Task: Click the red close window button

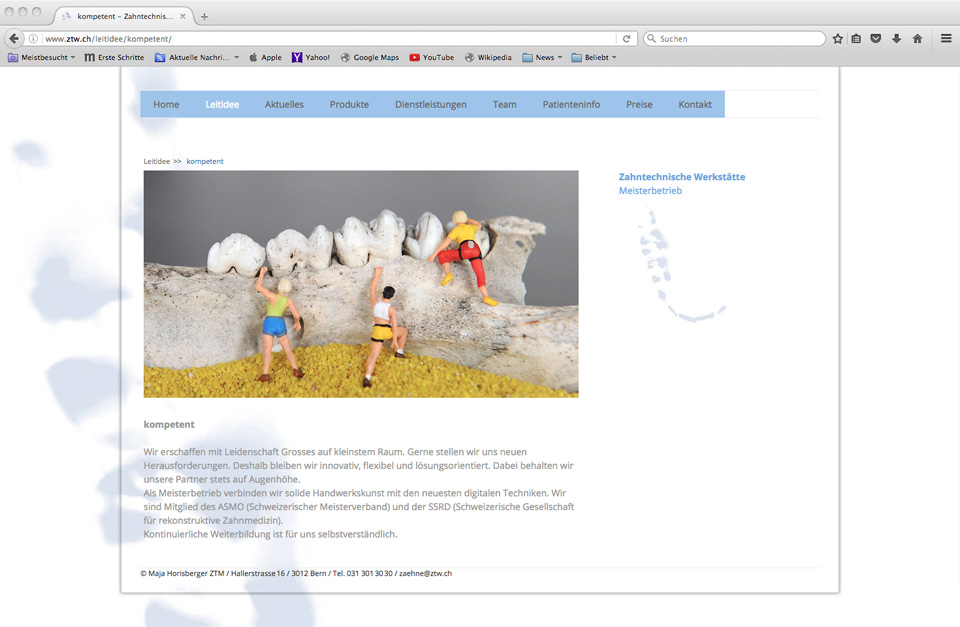Action: (9, 12)
